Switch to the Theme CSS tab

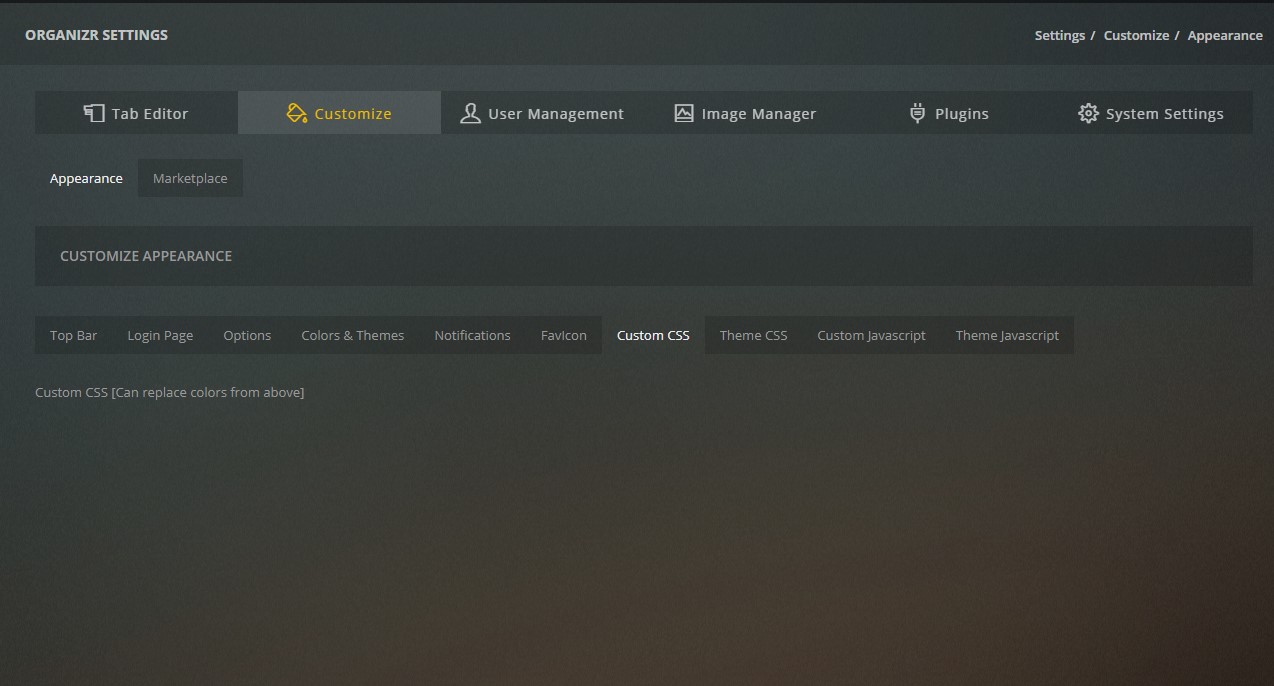[x=753, y=335]
